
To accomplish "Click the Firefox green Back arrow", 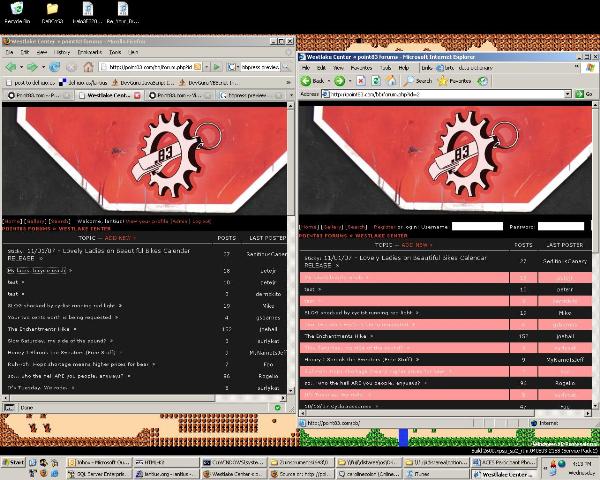I will click(x=9, y=68).
